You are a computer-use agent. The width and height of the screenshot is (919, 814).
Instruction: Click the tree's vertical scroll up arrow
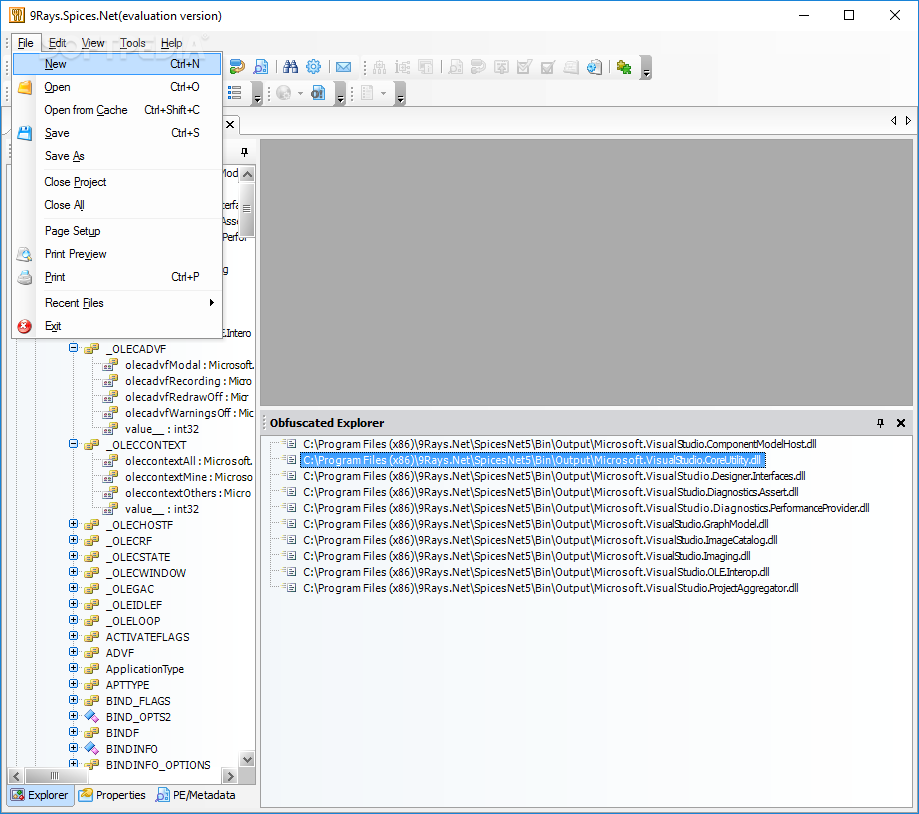[x=247, y=174]
